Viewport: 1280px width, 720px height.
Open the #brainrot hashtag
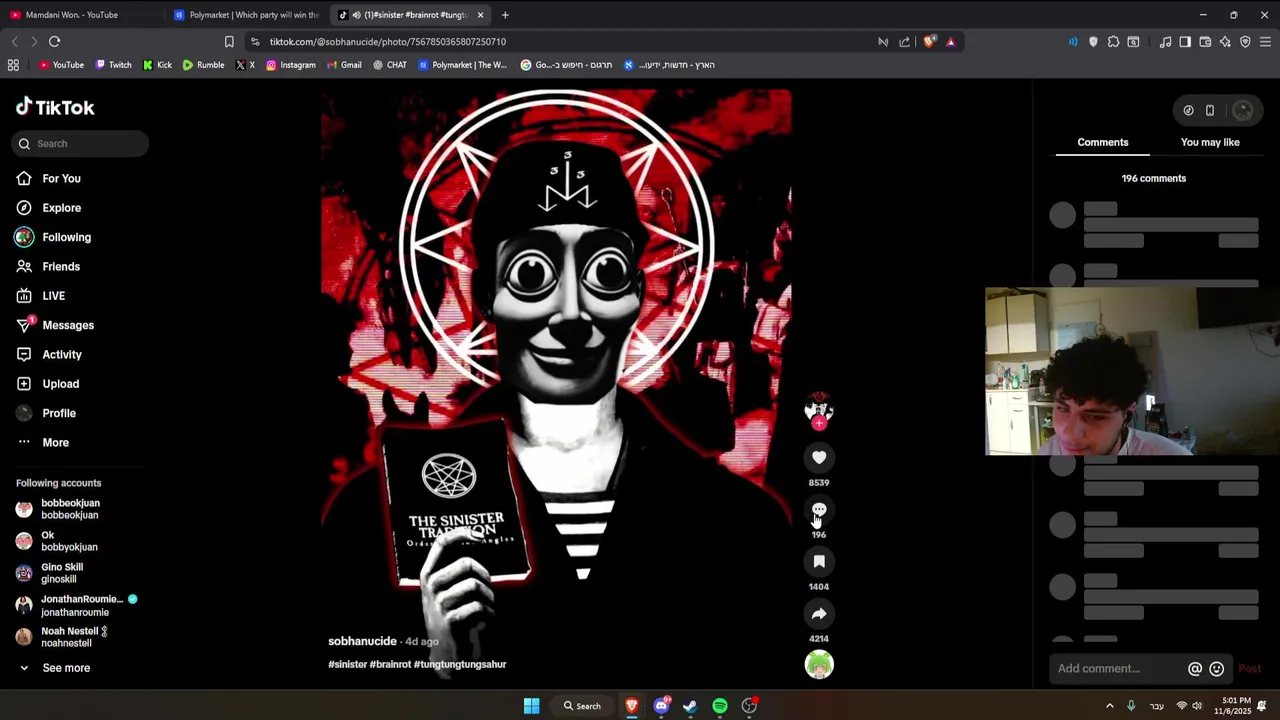click(390, 664)
